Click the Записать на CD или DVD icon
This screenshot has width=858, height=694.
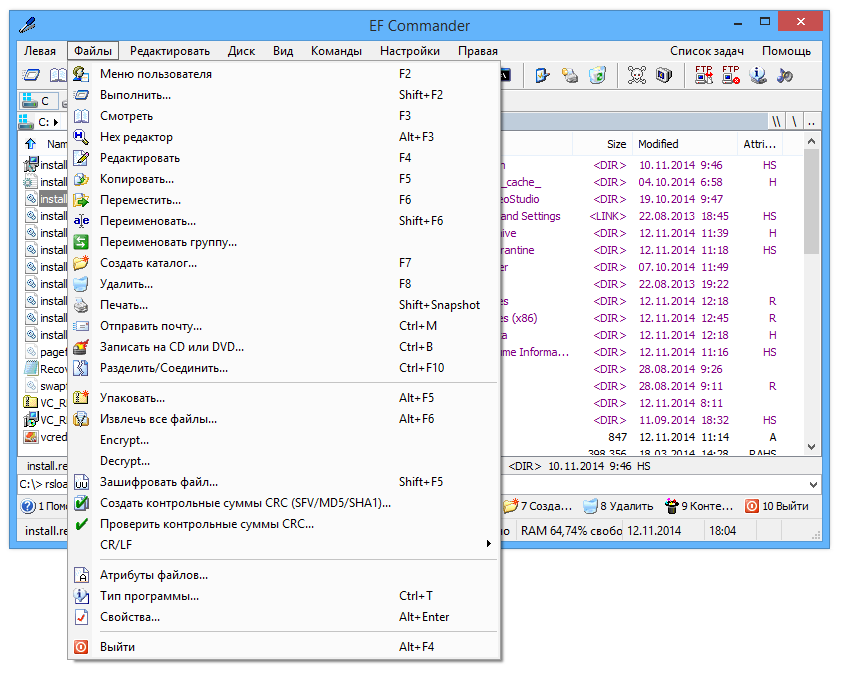coord(82,347)
